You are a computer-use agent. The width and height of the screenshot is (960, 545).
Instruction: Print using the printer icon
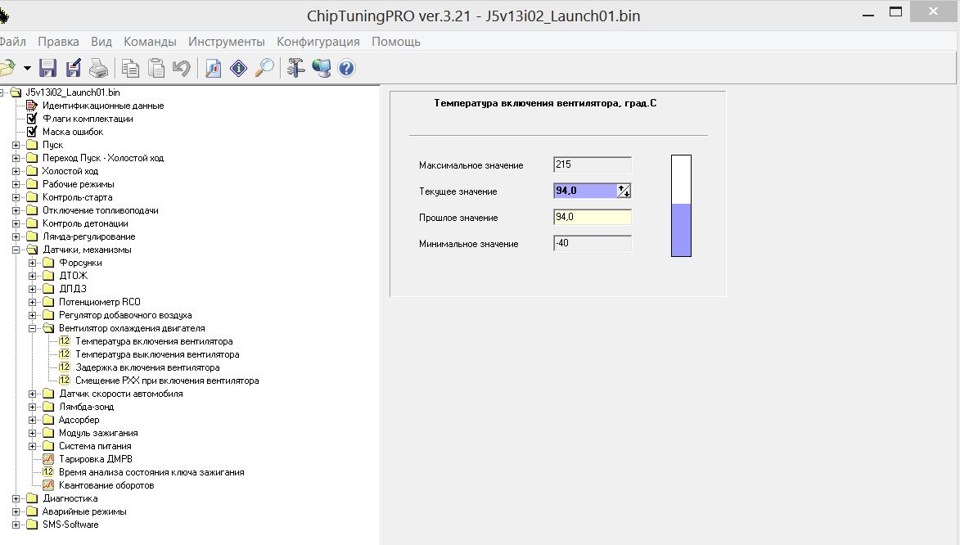pos(99,68)
